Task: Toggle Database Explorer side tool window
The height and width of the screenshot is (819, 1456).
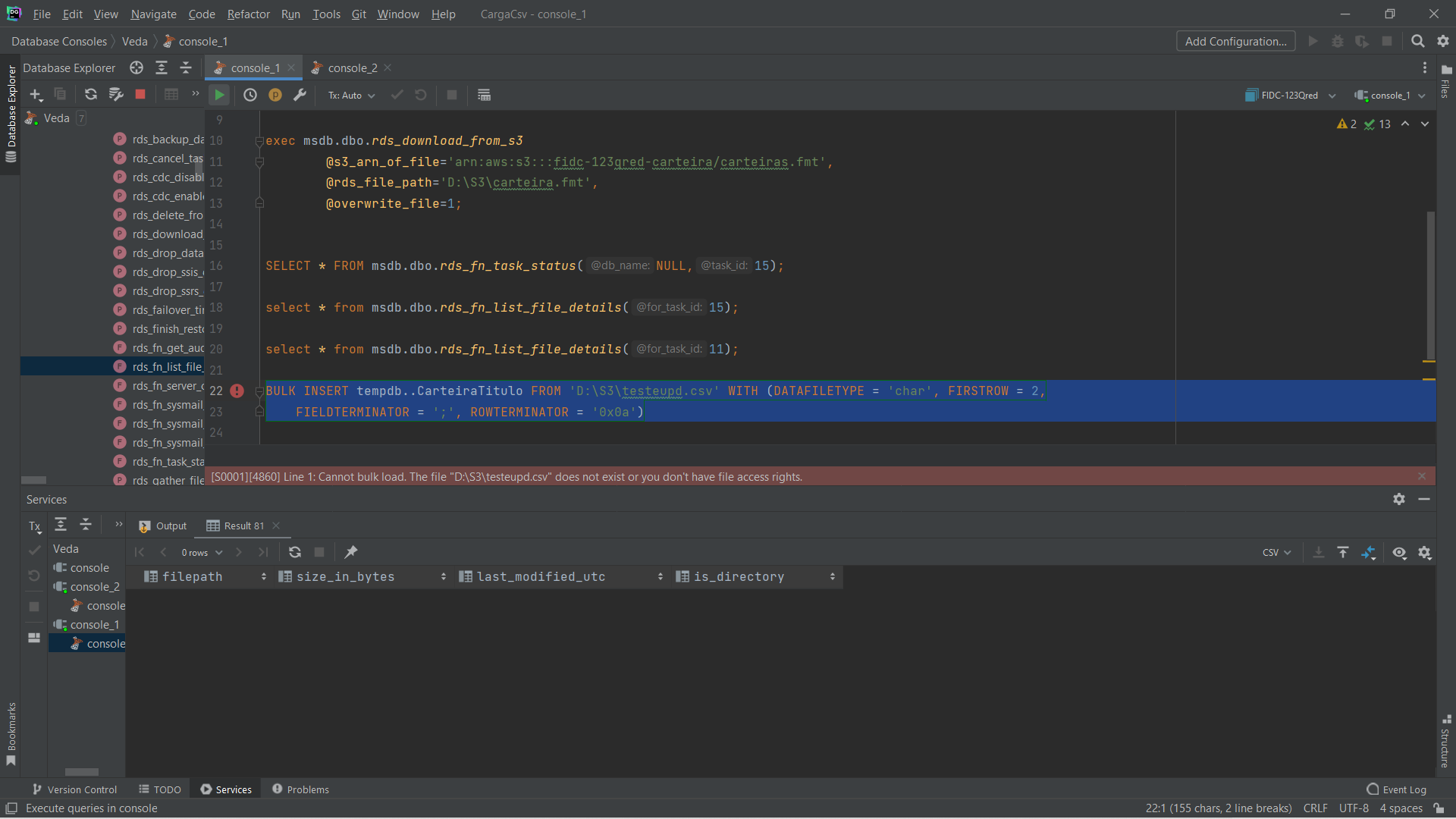Action: pyautogui.click(x=11, y=114)
